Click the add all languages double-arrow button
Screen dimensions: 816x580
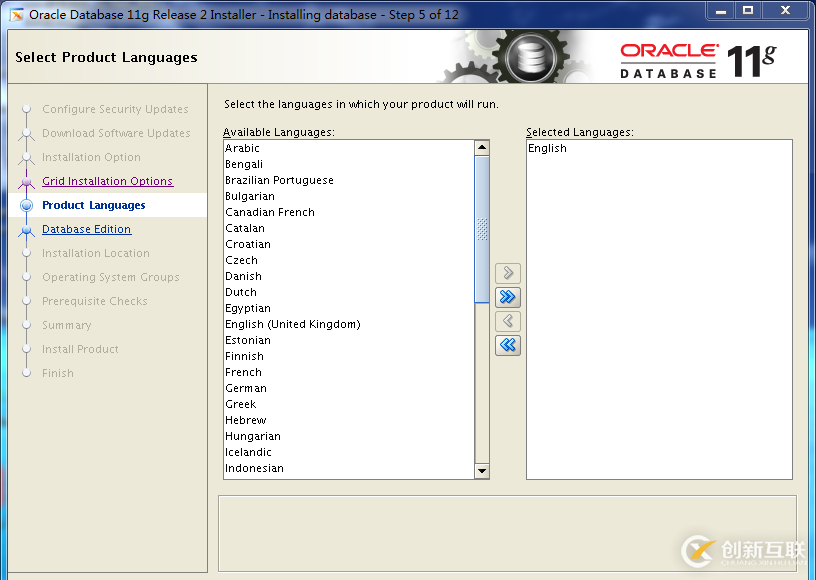click(508, 297)
